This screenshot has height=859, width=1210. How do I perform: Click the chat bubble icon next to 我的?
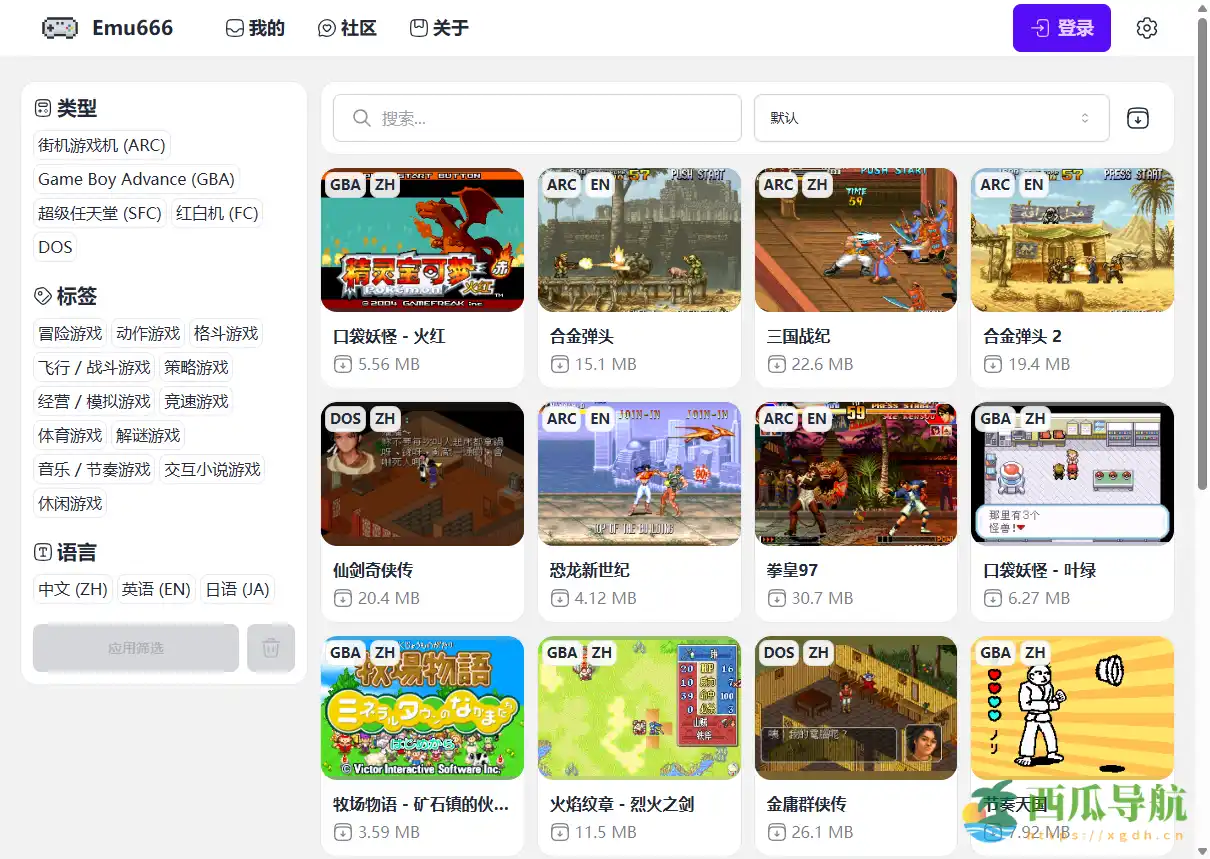[233, 28]
